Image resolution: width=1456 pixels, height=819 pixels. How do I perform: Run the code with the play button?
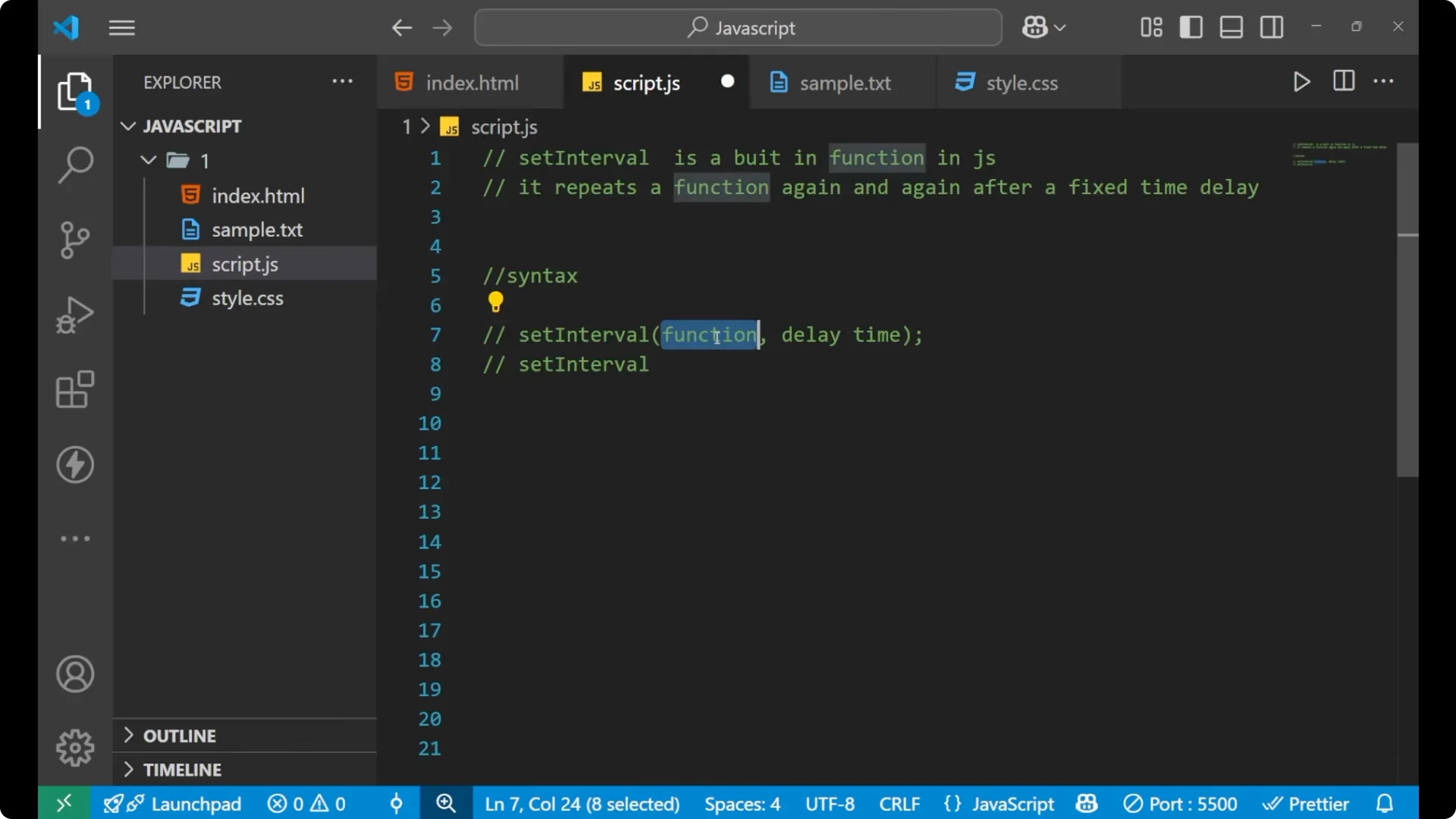click(x=1301, y=82)
